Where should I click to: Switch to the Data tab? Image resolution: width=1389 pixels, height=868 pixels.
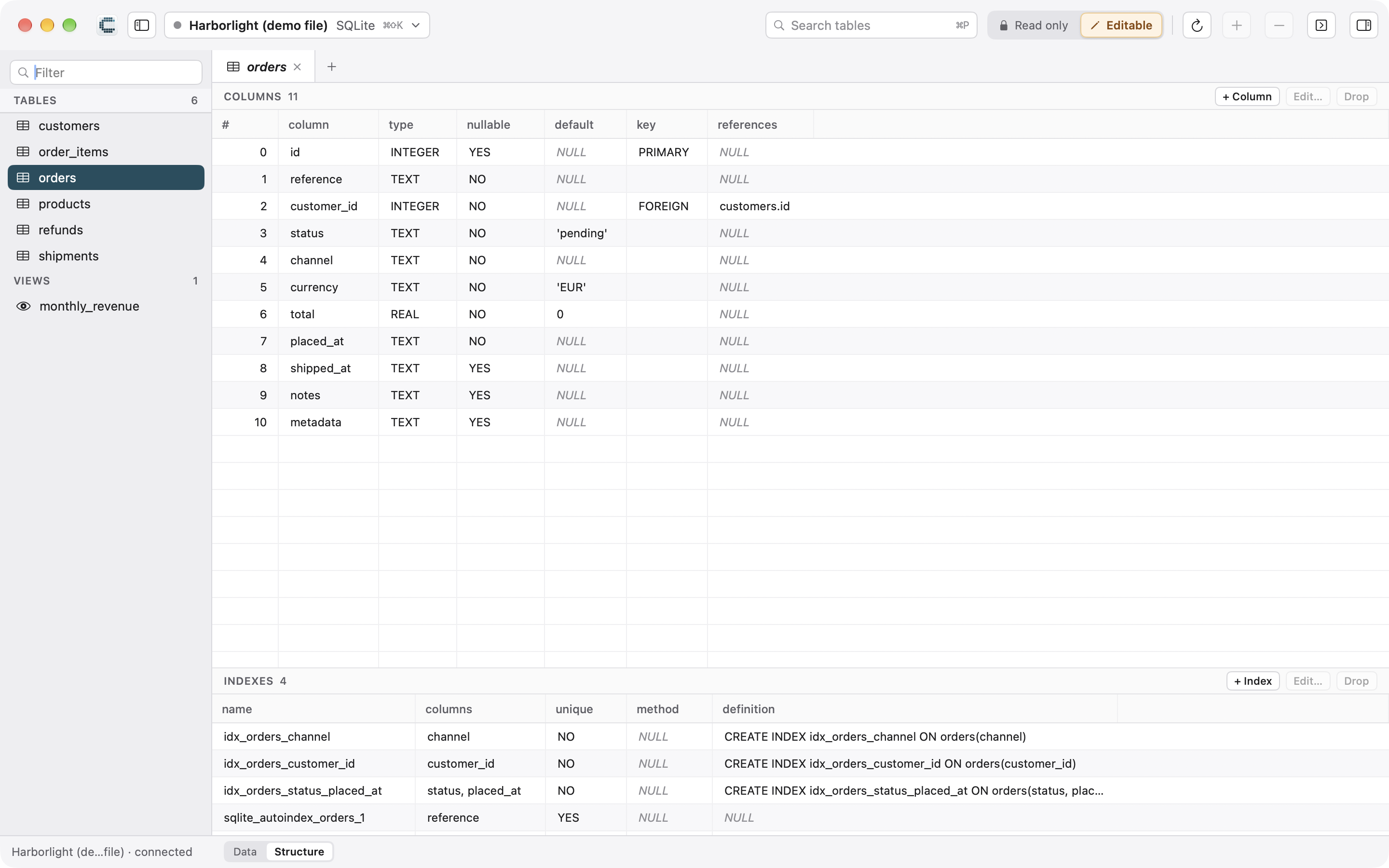[x=245, y=851]
